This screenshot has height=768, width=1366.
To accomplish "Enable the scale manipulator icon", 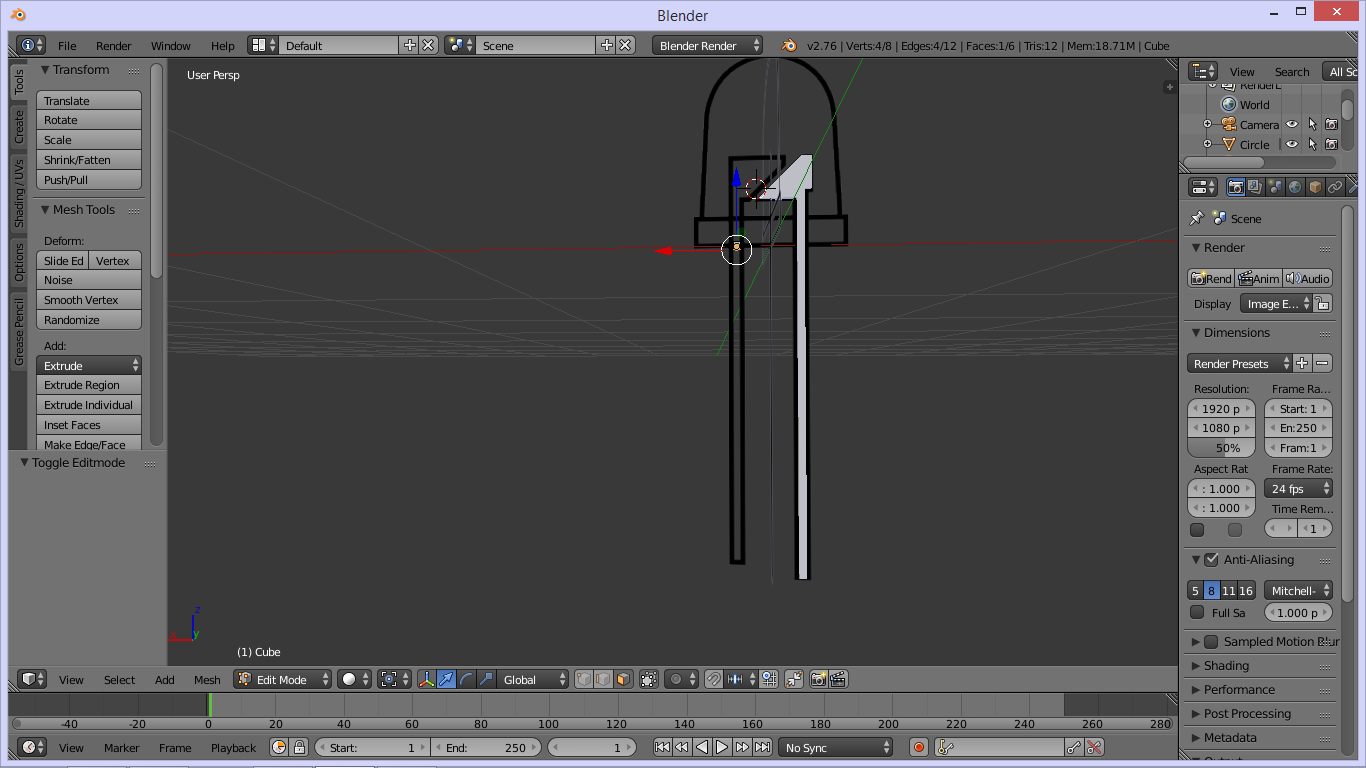I will click(x=487, y=679).
